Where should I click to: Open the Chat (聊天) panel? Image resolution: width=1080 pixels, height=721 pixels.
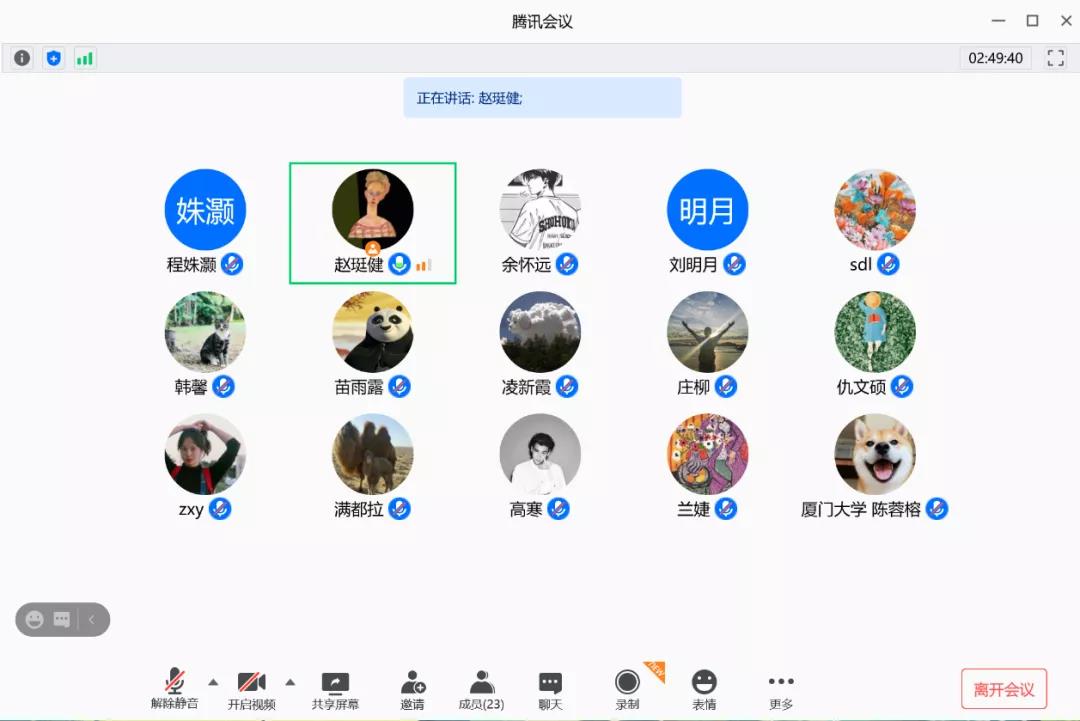(x=550, y=690)
